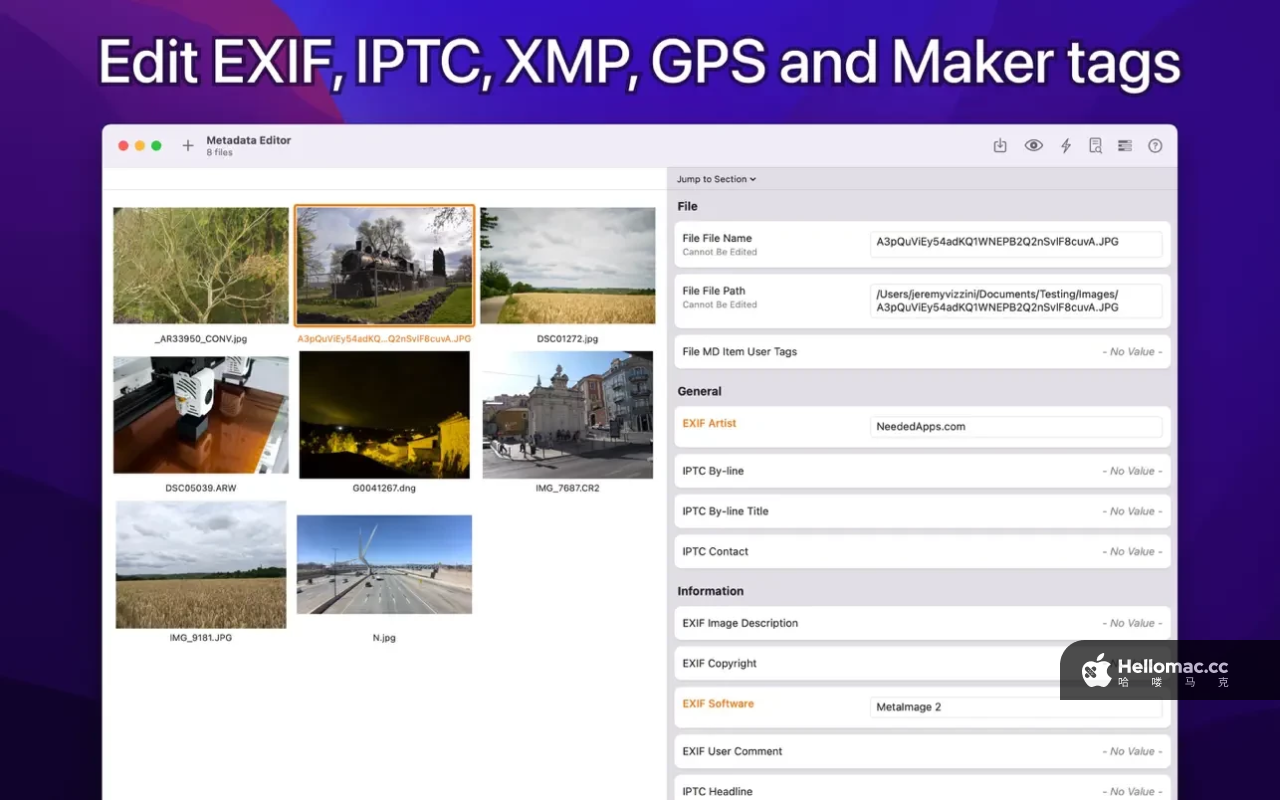This screenshot has width=1280, height=800.
Task: Click the DSC05039.ARW file name label
Action: [x=201, y=488]
